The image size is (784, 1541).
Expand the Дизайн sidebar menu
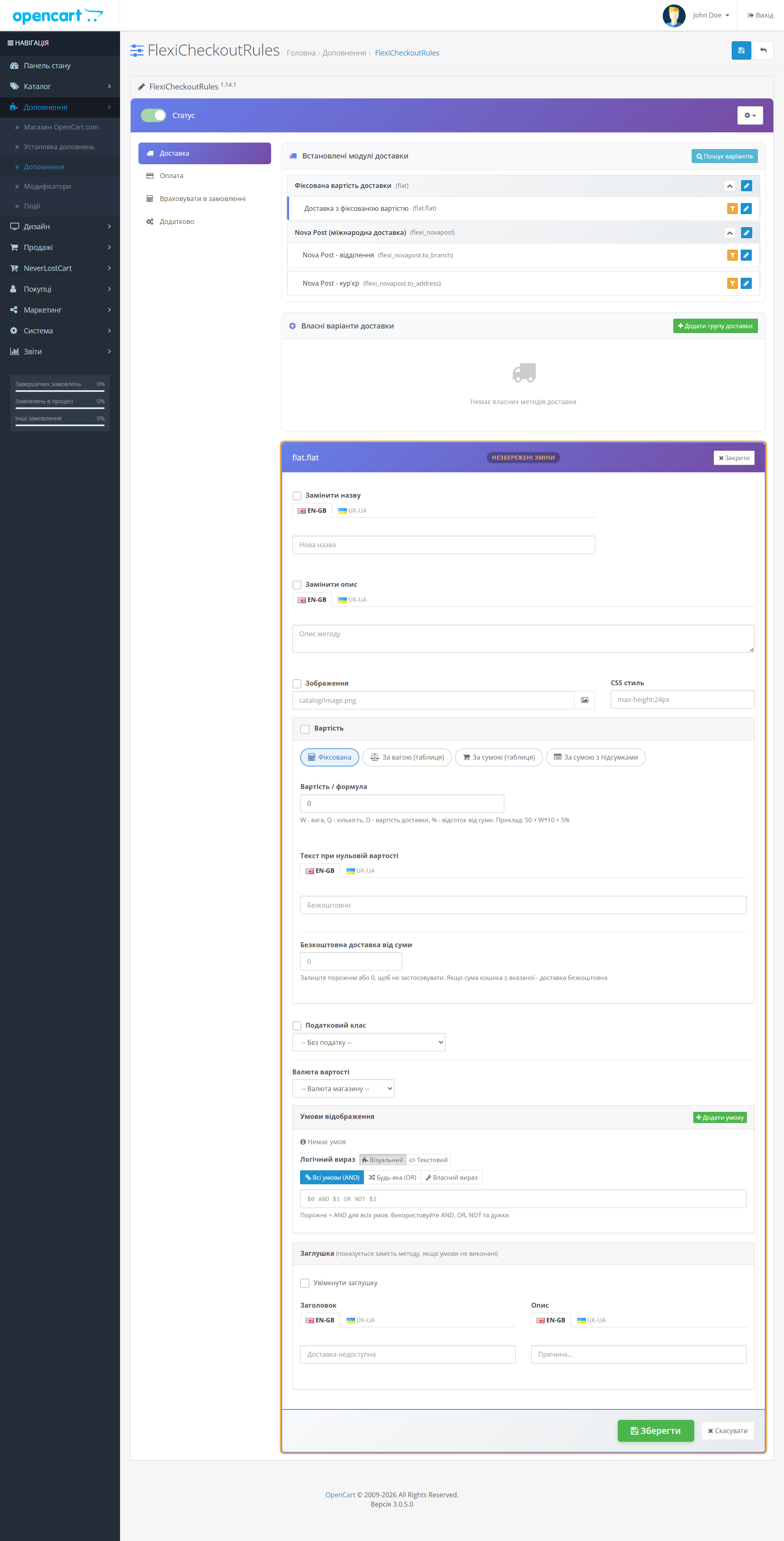(60, 227)
